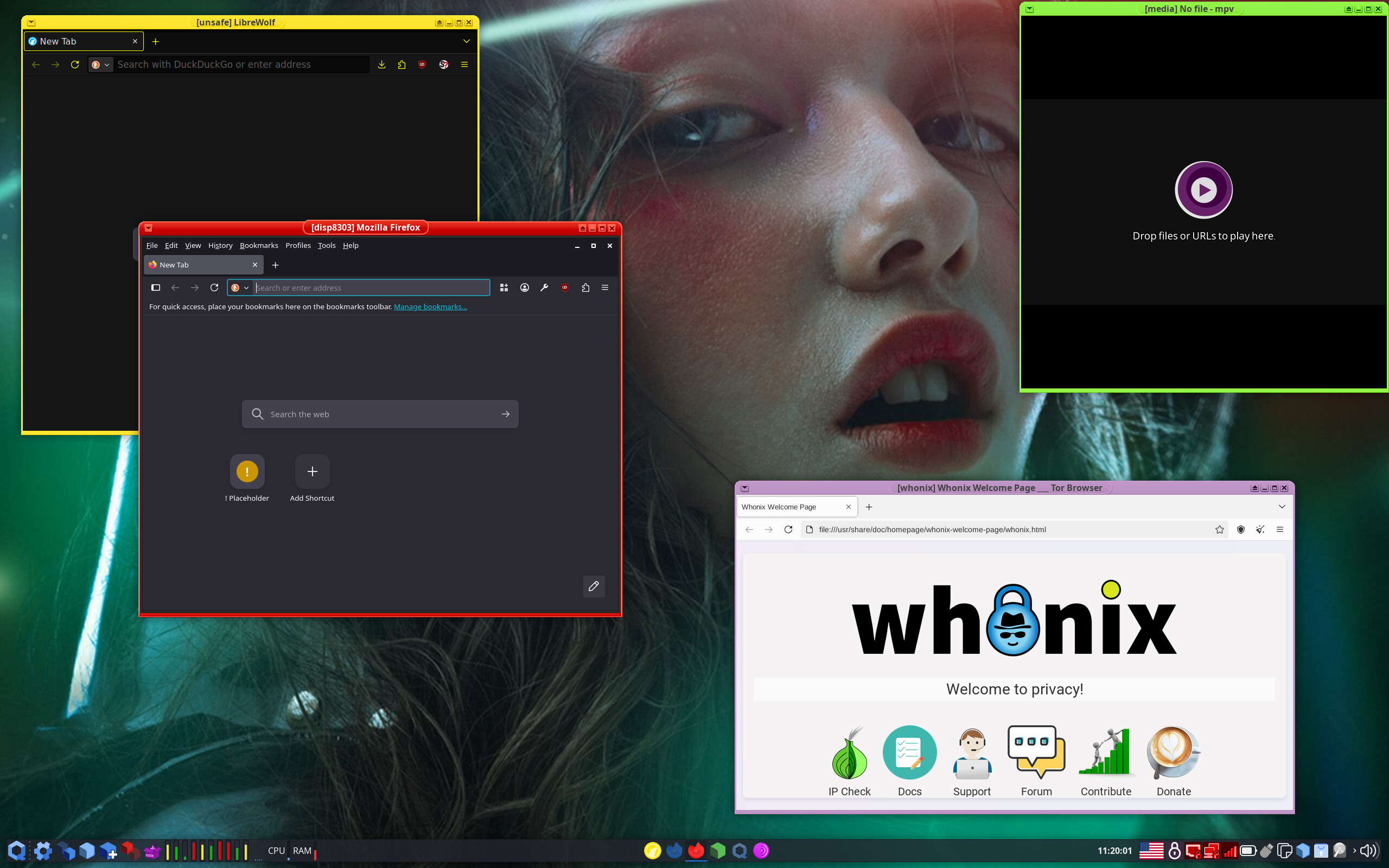Click the volume icon in the system tray

1368,850
